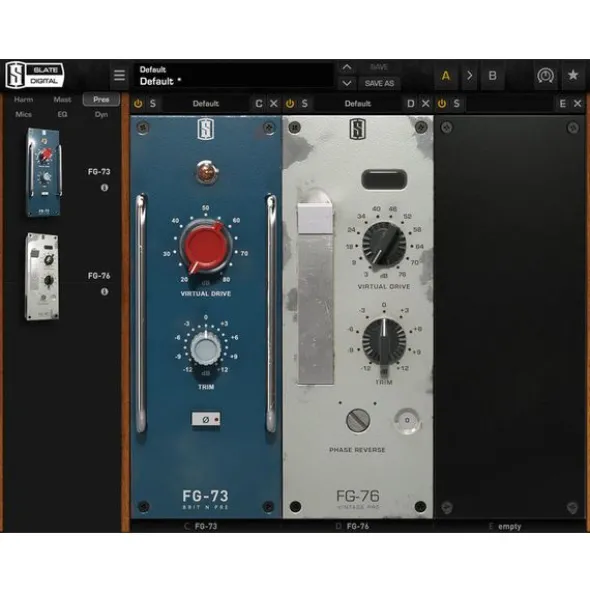The width and height of the screenshot is (590, 591).
Task: Click the Slate logo on FG-76 panel
Action: point(358,129)
